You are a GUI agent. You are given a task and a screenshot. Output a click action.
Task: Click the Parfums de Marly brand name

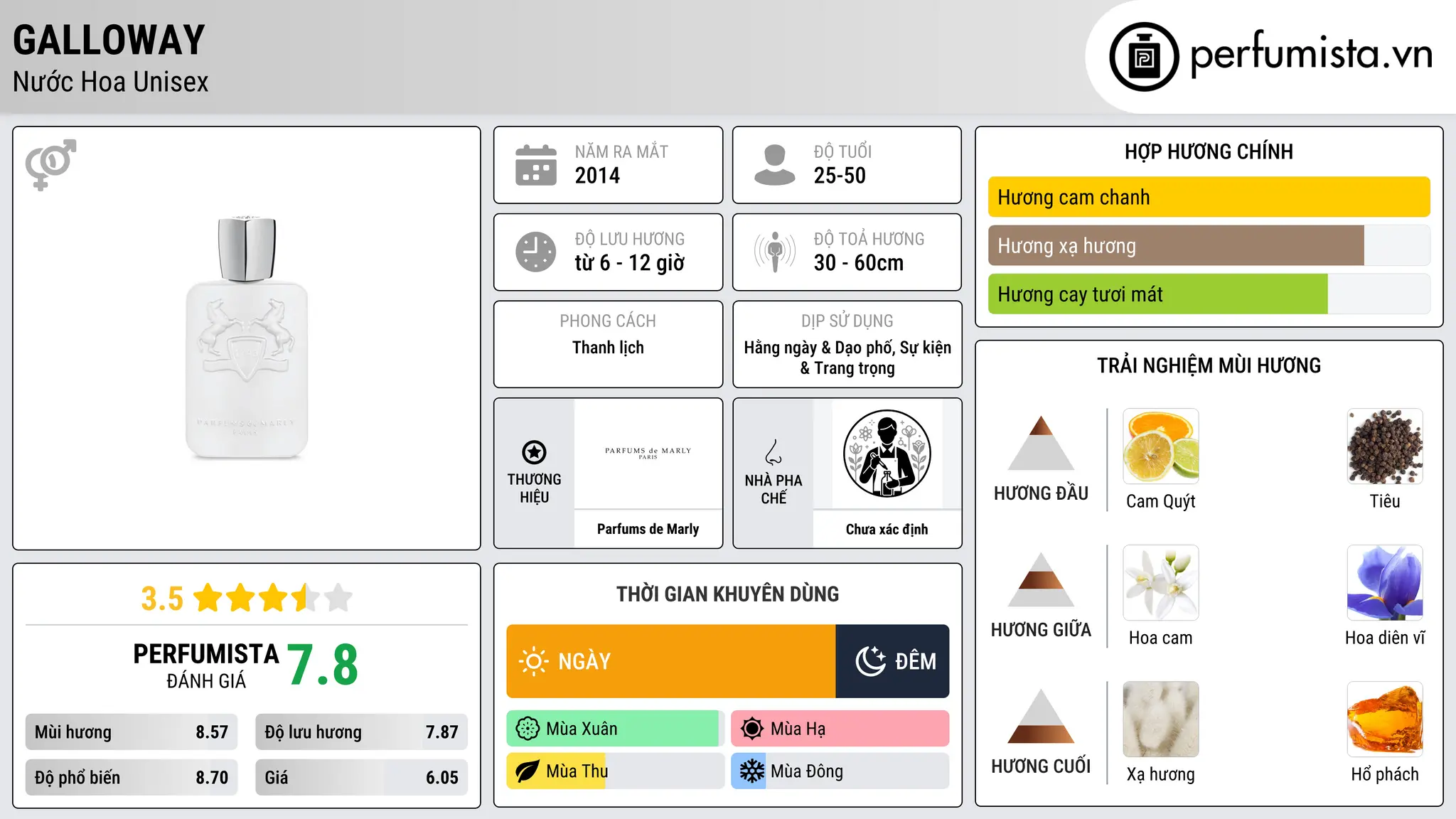tap(648, 529)
